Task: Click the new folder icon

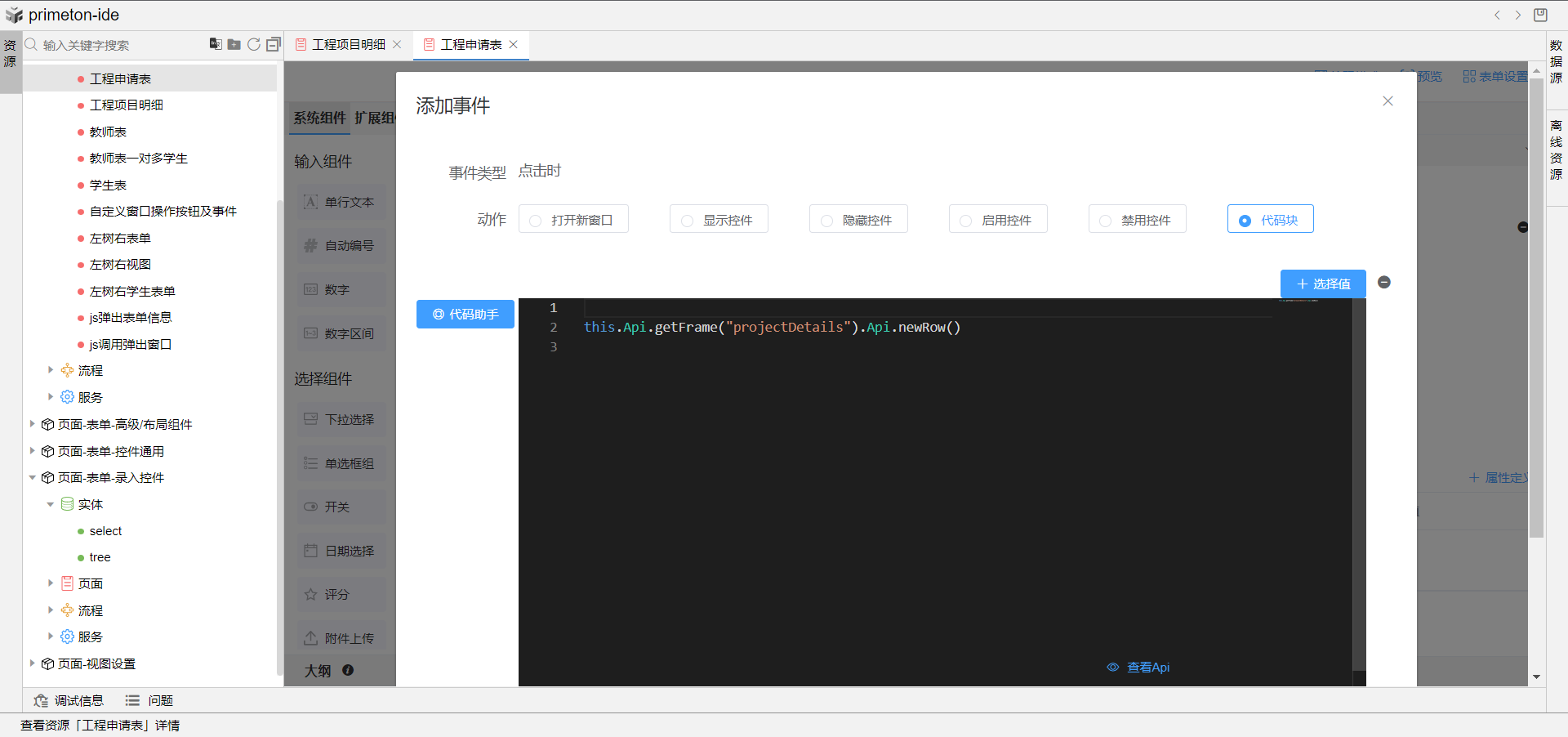Action: click(234, 44)
